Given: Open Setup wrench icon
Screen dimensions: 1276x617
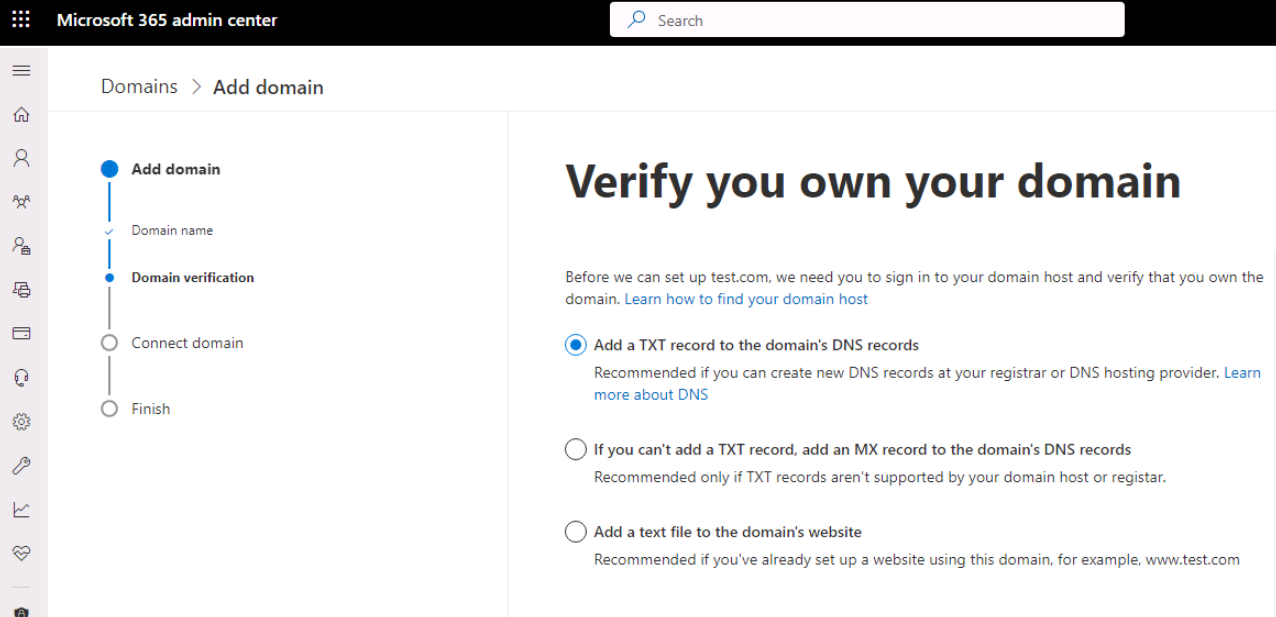Looking at the screenshot, I should 21,465.
